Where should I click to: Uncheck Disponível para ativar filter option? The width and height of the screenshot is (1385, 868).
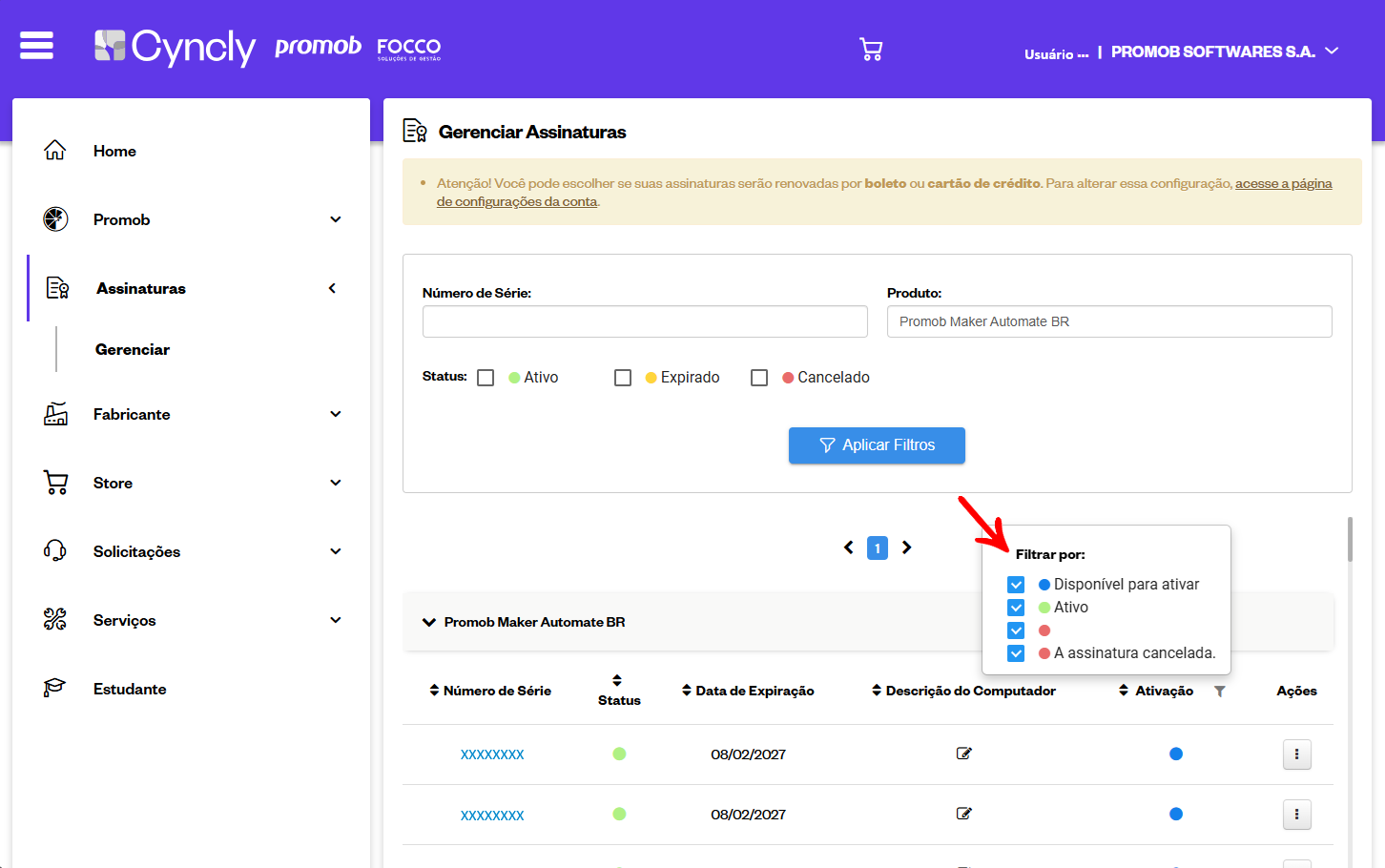1016,585
